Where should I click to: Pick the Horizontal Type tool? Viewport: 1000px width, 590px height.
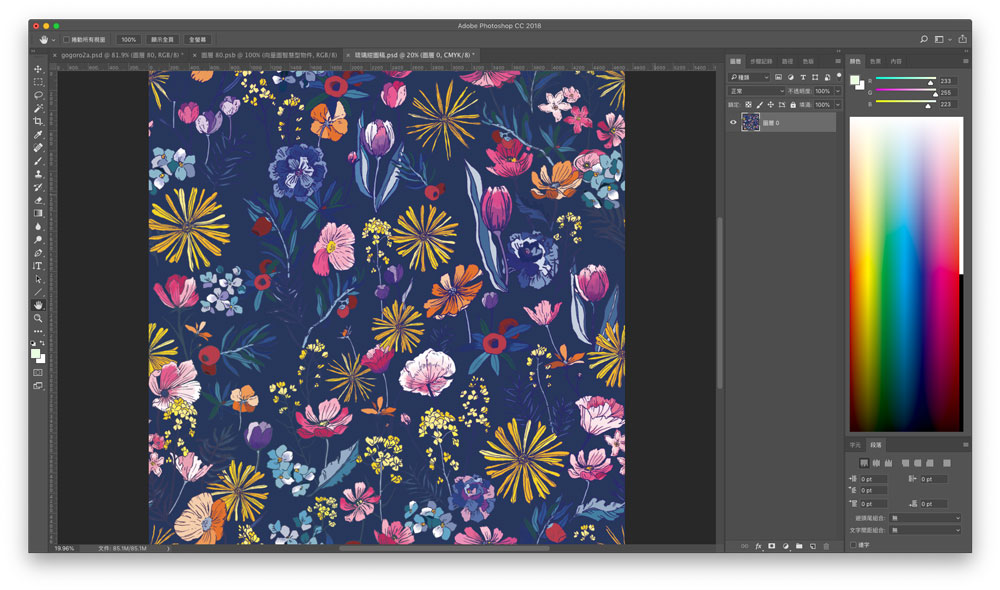(38, 266)
